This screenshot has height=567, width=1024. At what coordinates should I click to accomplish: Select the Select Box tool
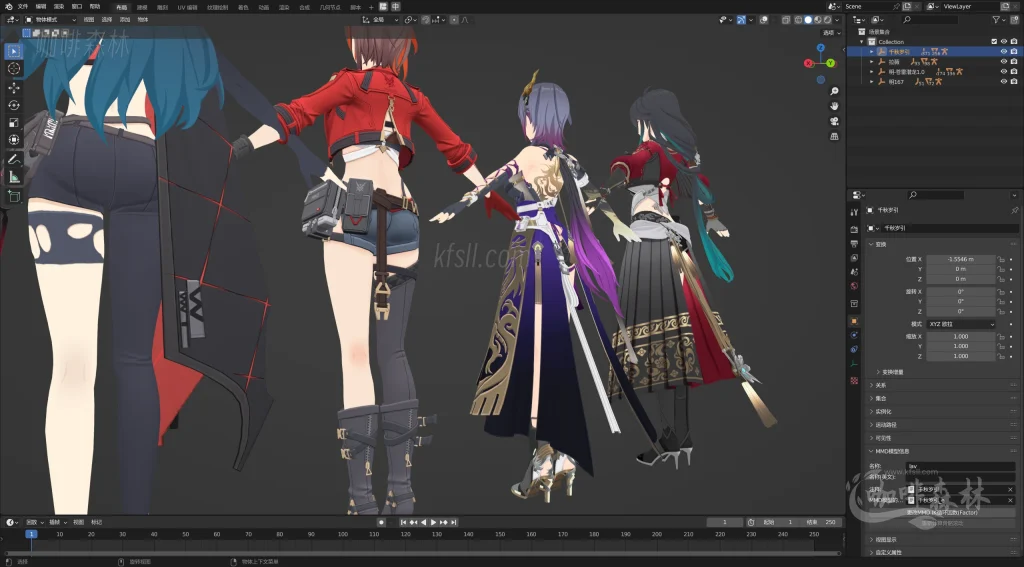pos(14,51)
